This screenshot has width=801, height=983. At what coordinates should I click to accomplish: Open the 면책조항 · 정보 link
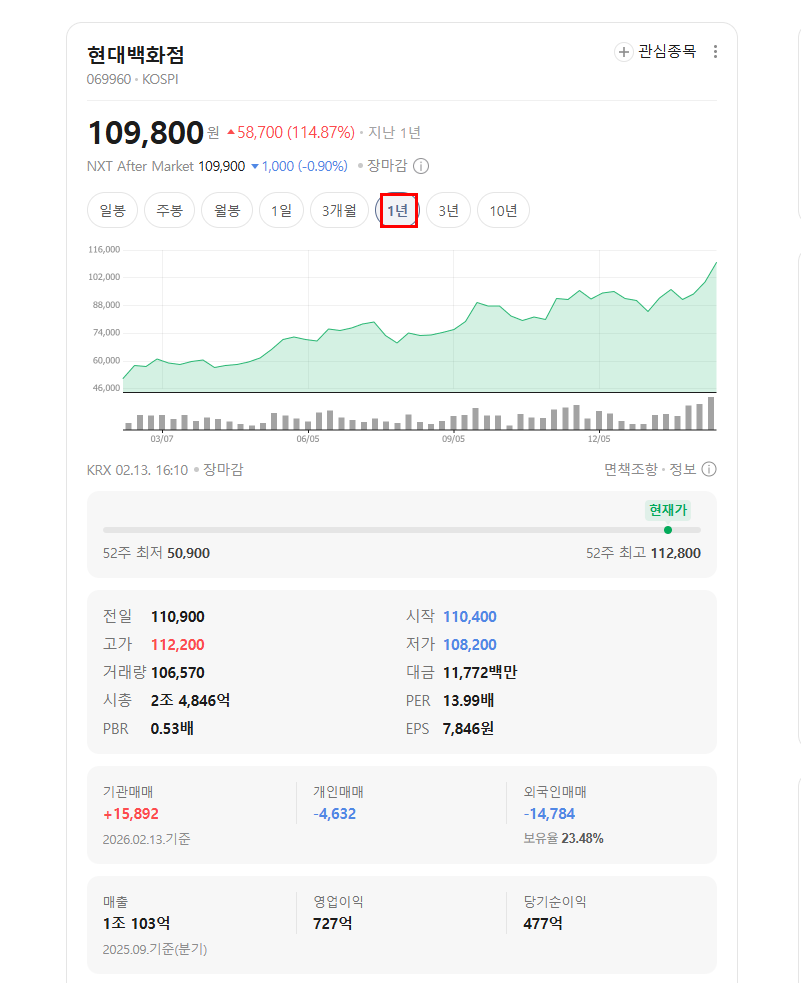pos(650,469)
